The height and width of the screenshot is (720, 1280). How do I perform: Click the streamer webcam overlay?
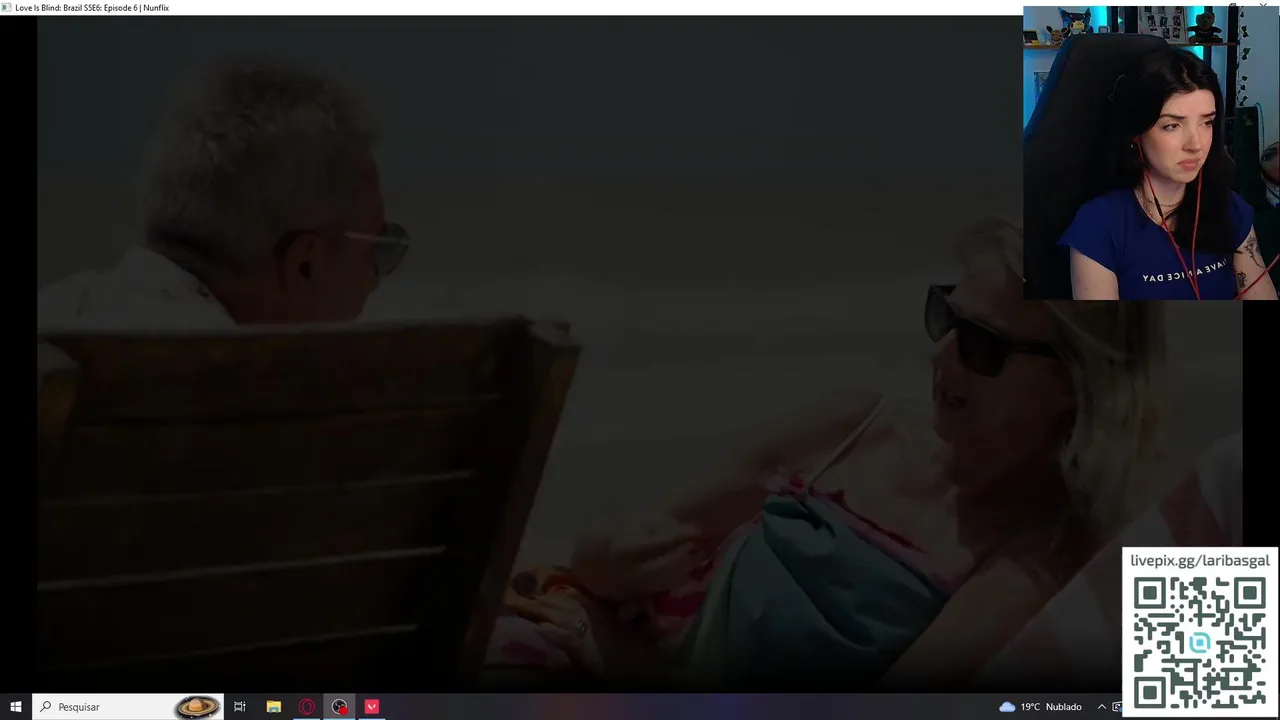[x=1151, y=153]
